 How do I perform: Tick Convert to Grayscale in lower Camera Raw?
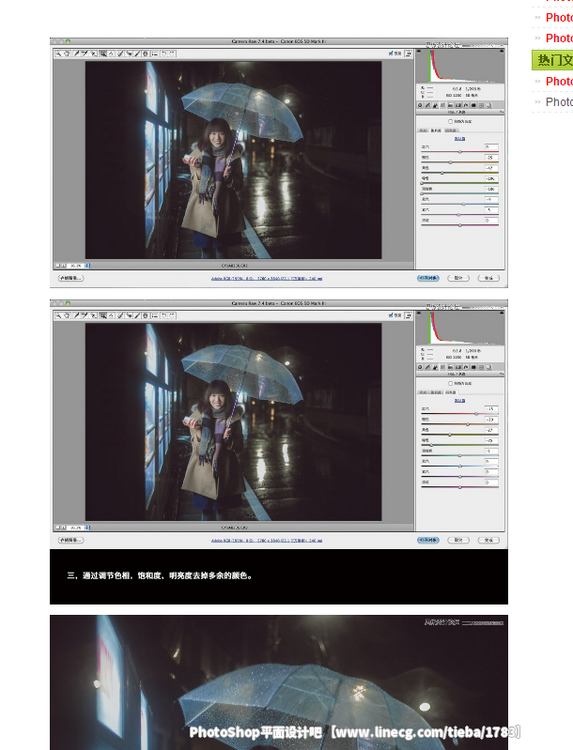coord(451,384)
